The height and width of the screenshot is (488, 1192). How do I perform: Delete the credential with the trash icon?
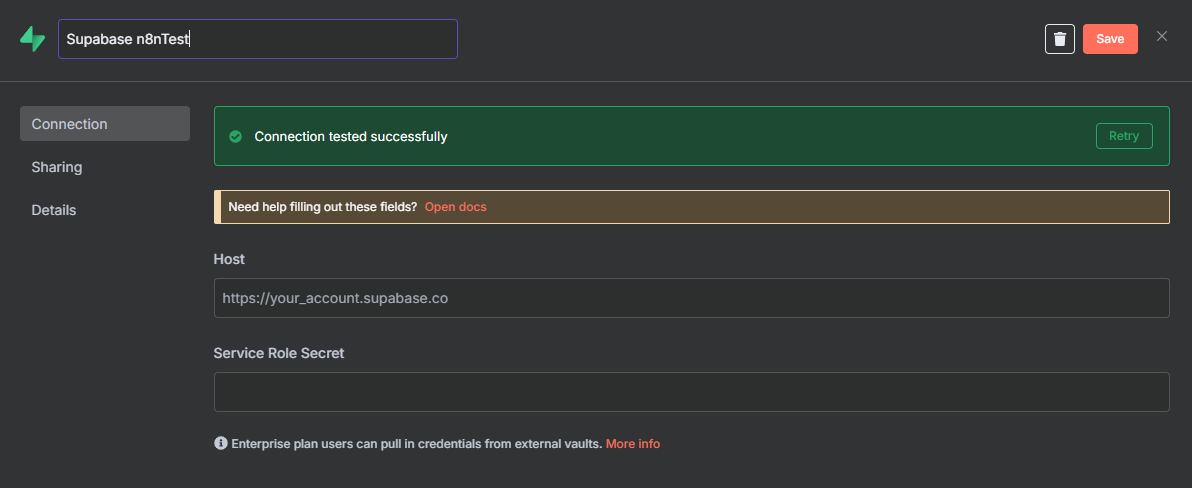[1060, 39]
